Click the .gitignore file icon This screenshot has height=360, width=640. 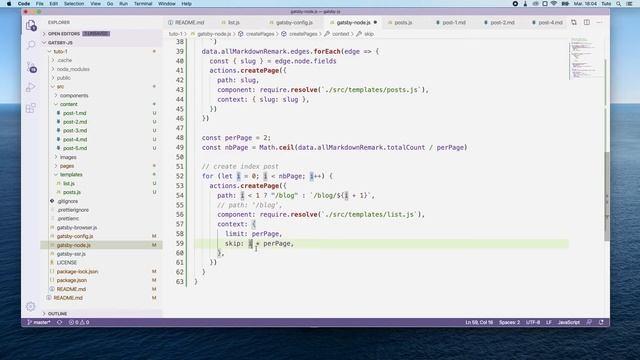click(x=52, y=201)
